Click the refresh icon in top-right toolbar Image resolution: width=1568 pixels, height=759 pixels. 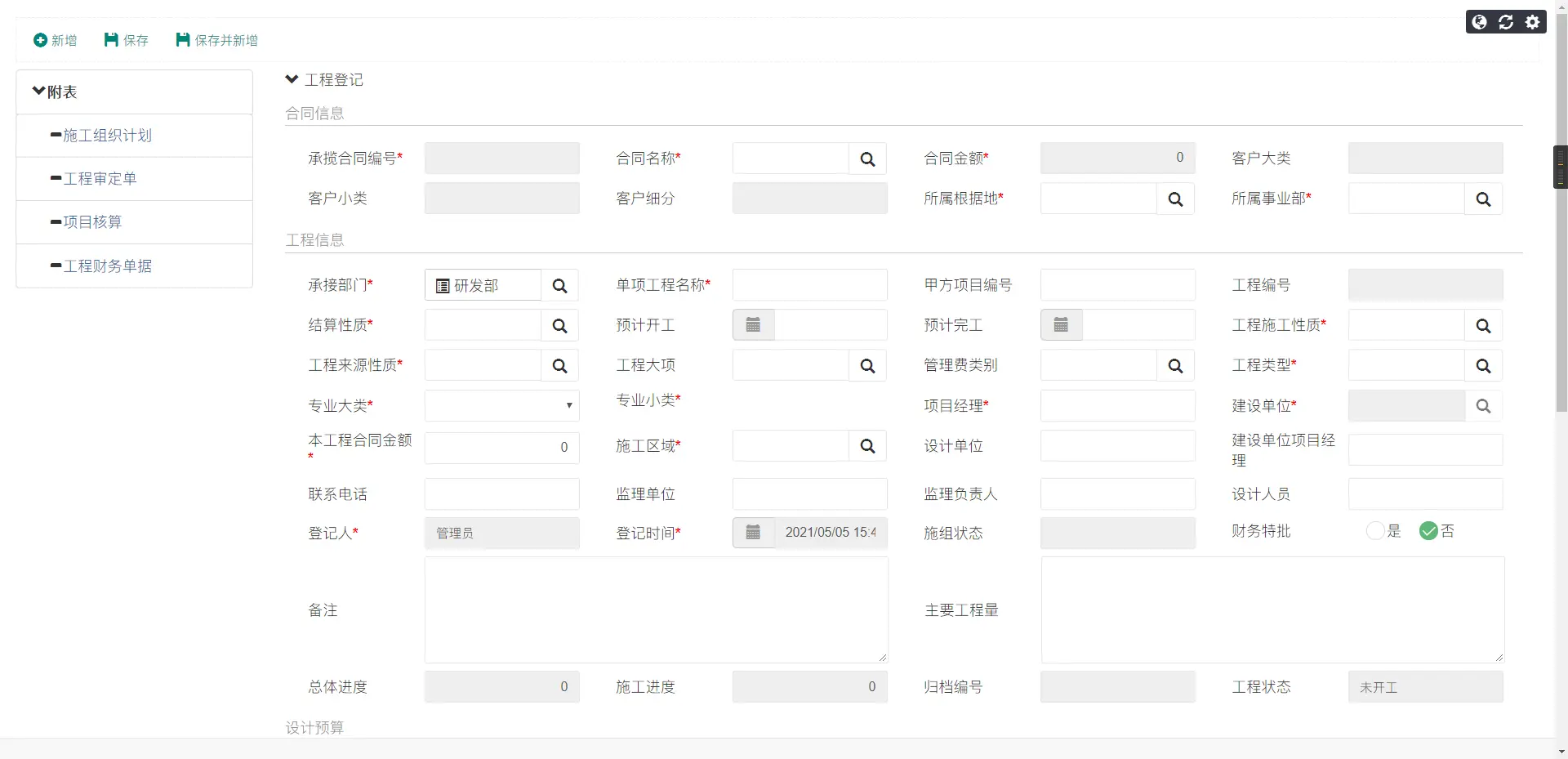click(1506, 22)
